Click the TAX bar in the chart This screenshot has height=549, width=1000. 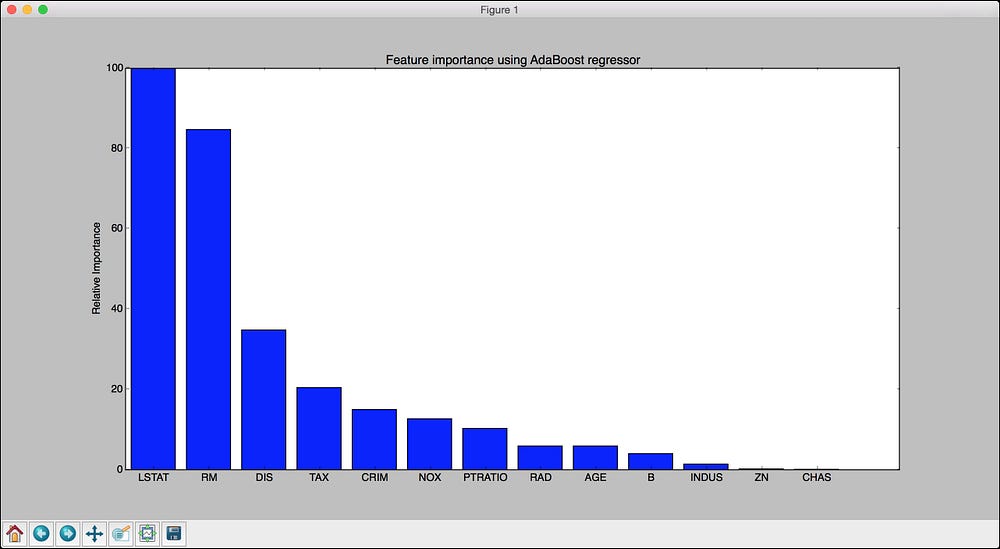click(x=319, y=428)
